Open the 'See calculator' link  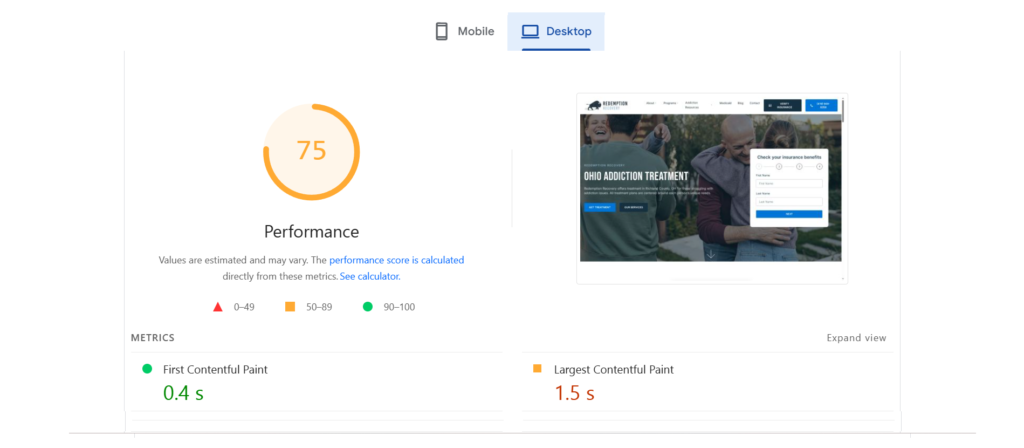point(369,276)
